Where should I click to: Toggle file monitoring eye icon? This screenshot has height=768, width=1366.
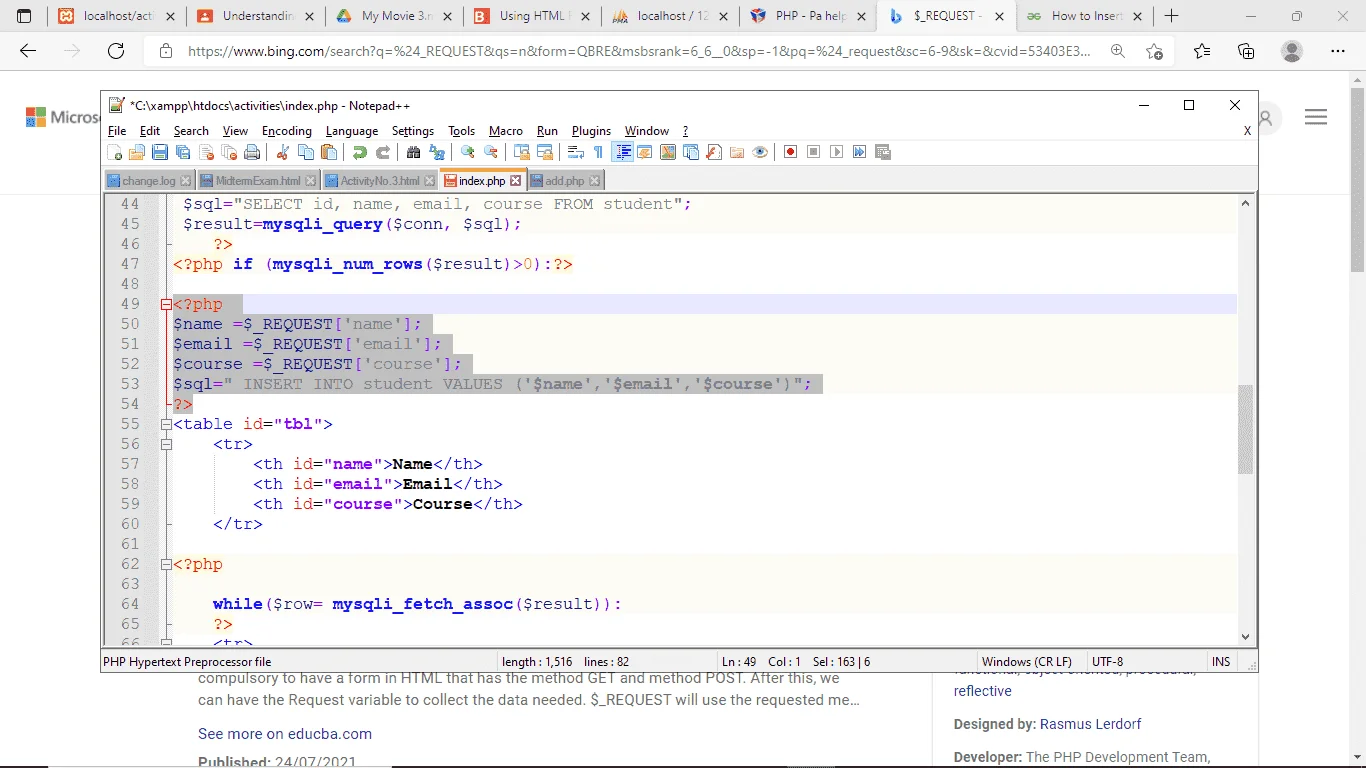(760, 152)
